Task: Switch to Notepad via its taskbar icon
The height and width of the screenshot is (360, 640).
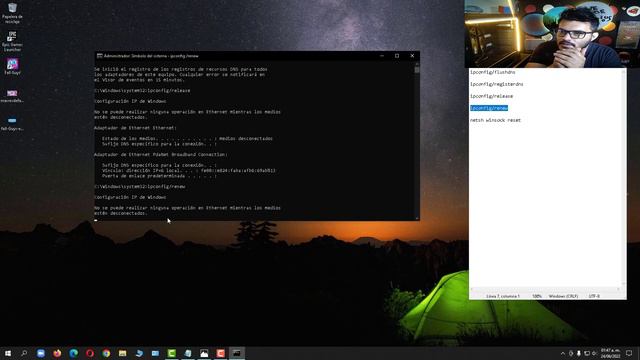Action: pyautogui.click(x=188, y=353)
